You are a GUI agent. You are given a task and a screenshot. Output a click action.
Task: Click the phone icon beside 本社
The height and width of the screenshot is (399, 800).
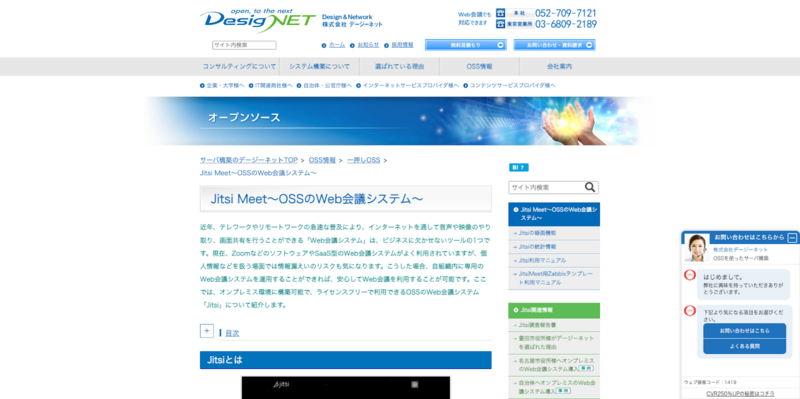[500, 13]
